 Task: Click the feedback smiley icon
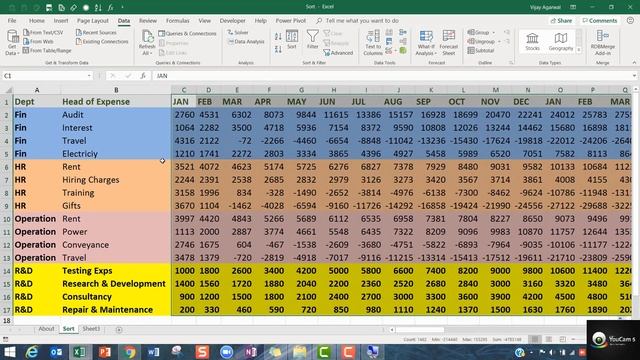coord(630,20)
